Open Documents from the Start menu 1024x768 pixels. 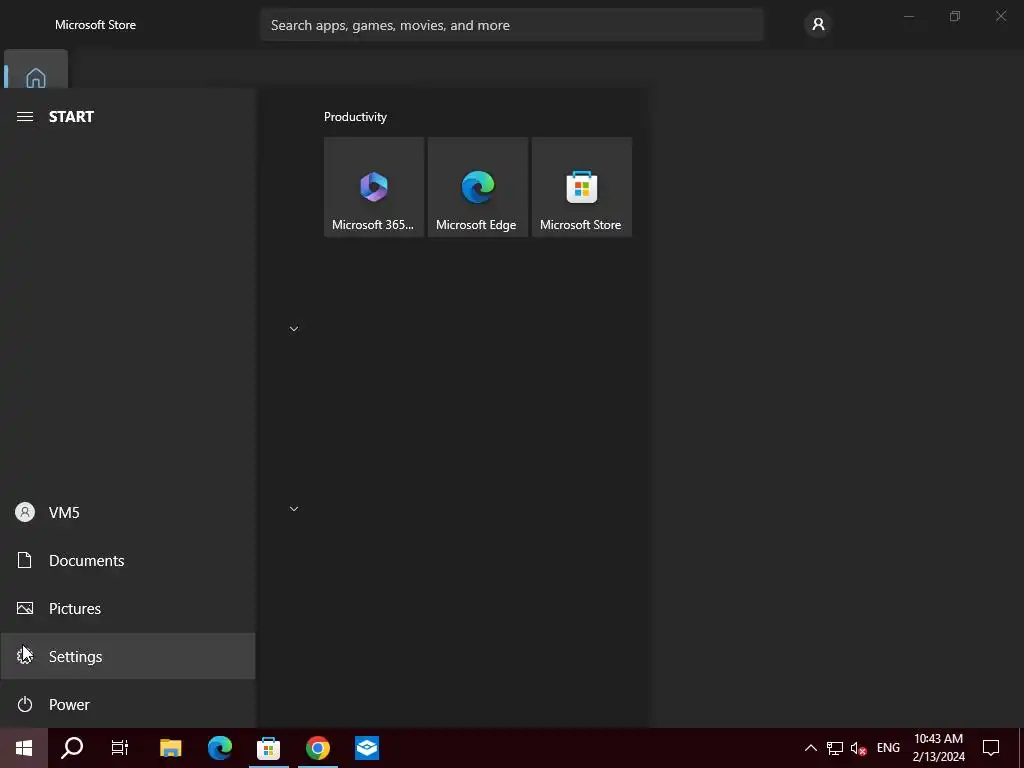click(x=128, y=560)
